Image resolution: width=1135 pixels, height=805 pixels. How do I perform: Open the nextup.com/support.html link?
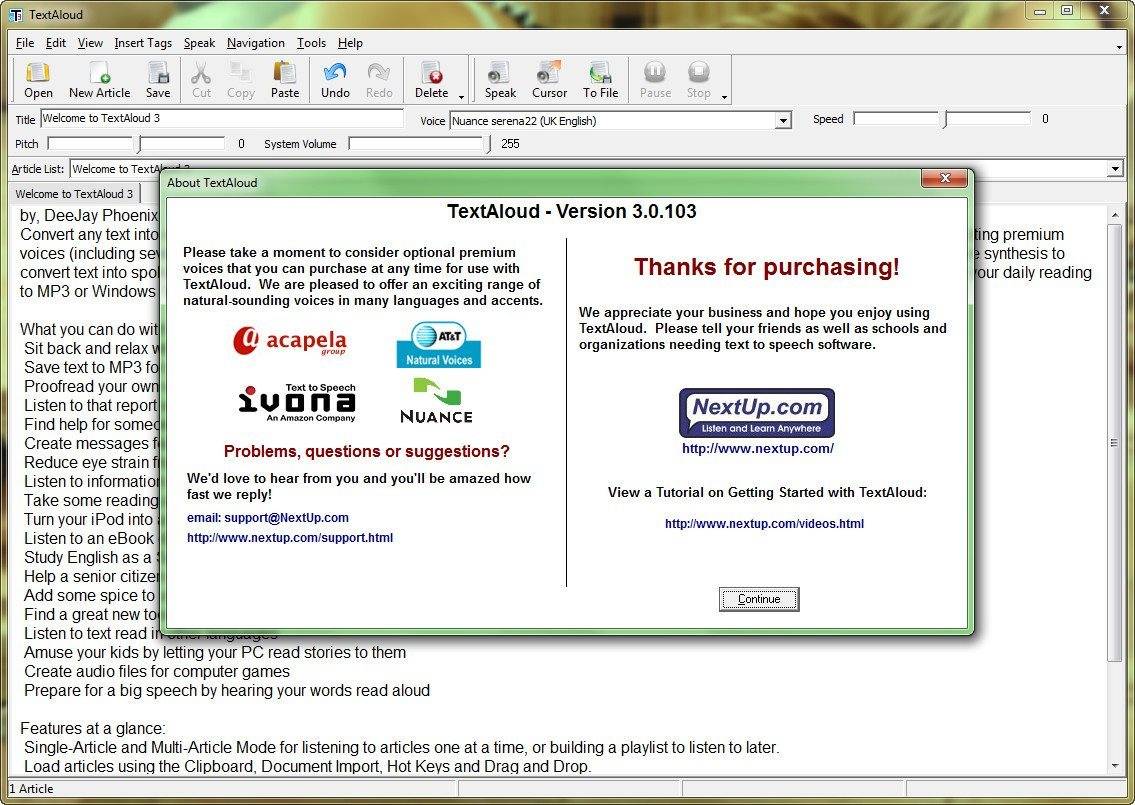pos(290,537)
